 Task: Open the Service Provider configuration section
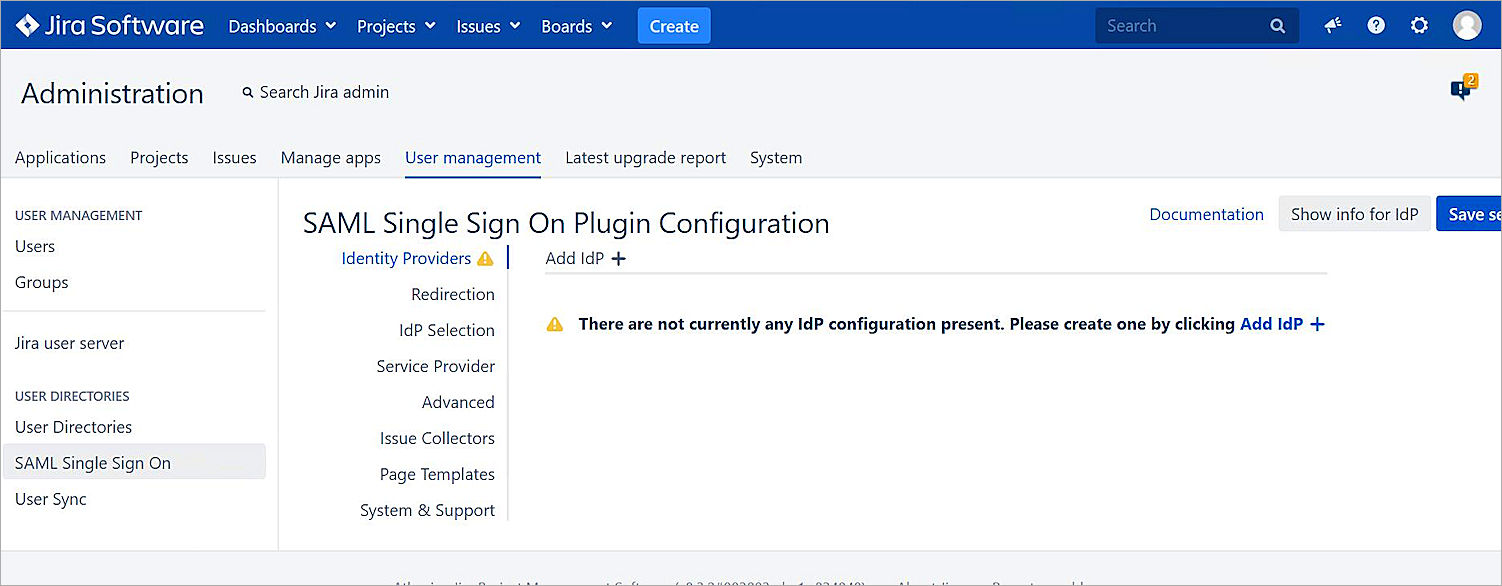coord(435,366)
